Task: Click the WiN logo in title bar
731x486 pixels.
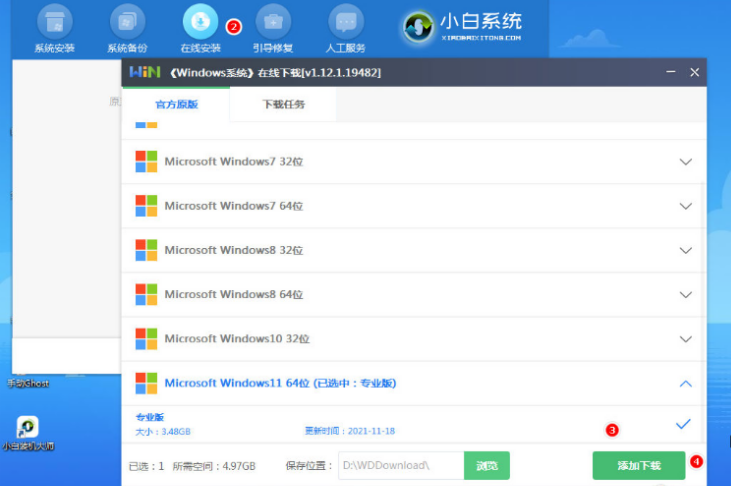Action: [145, 72]
